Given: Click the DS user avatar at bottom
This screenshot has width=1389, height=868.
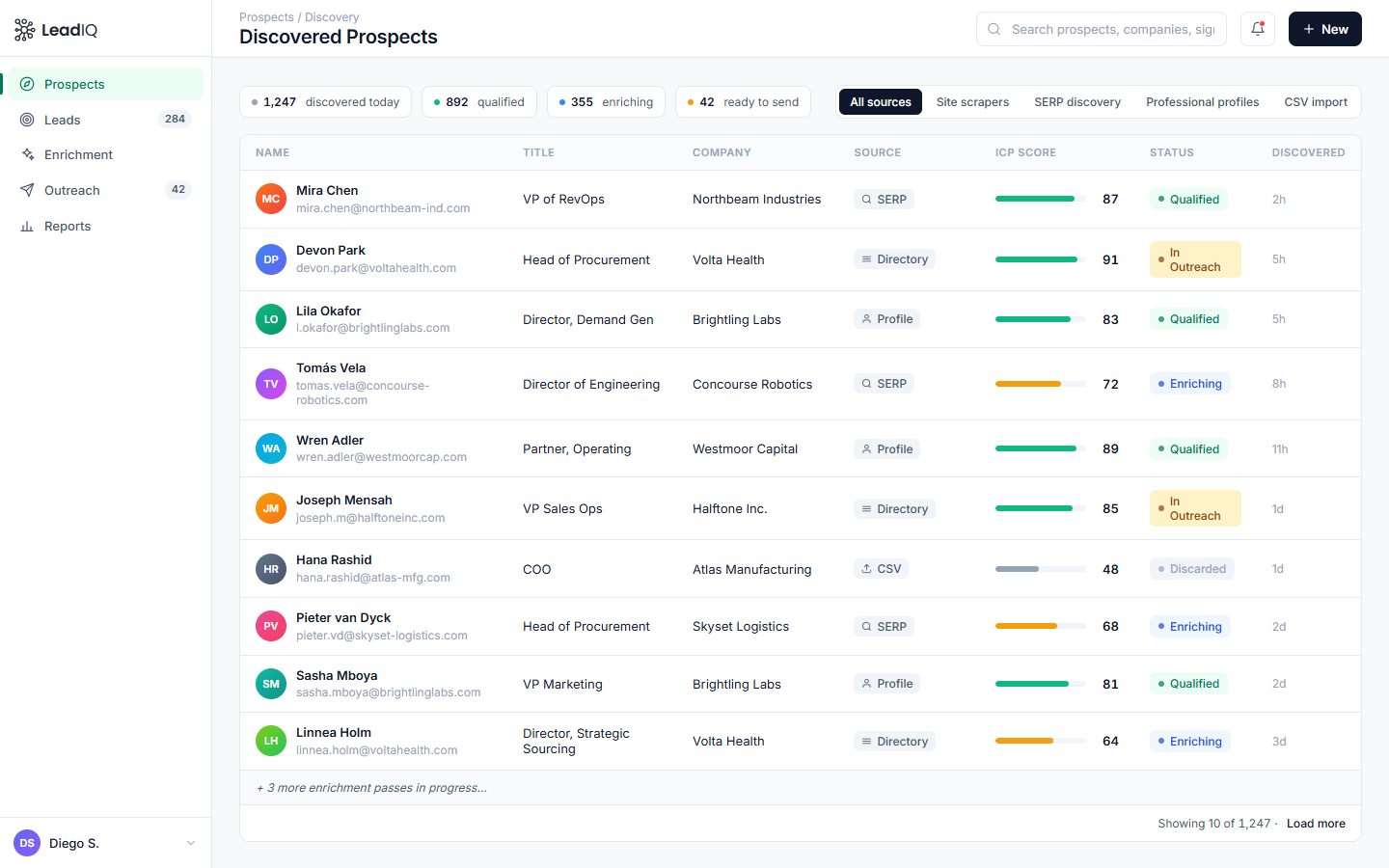Looking at the screenshot, I should pos(27,843).
